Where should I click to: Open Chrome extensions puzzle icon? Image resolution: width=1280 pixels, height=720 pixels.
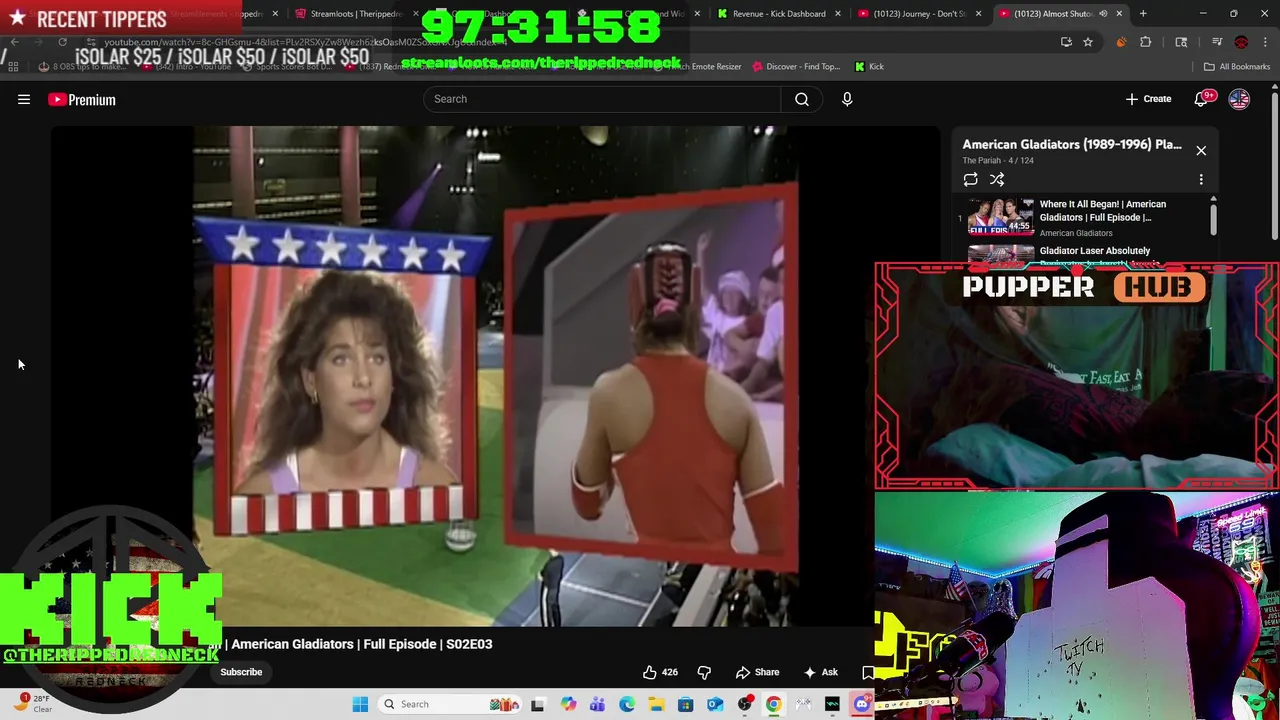(x=1145, y=42)
